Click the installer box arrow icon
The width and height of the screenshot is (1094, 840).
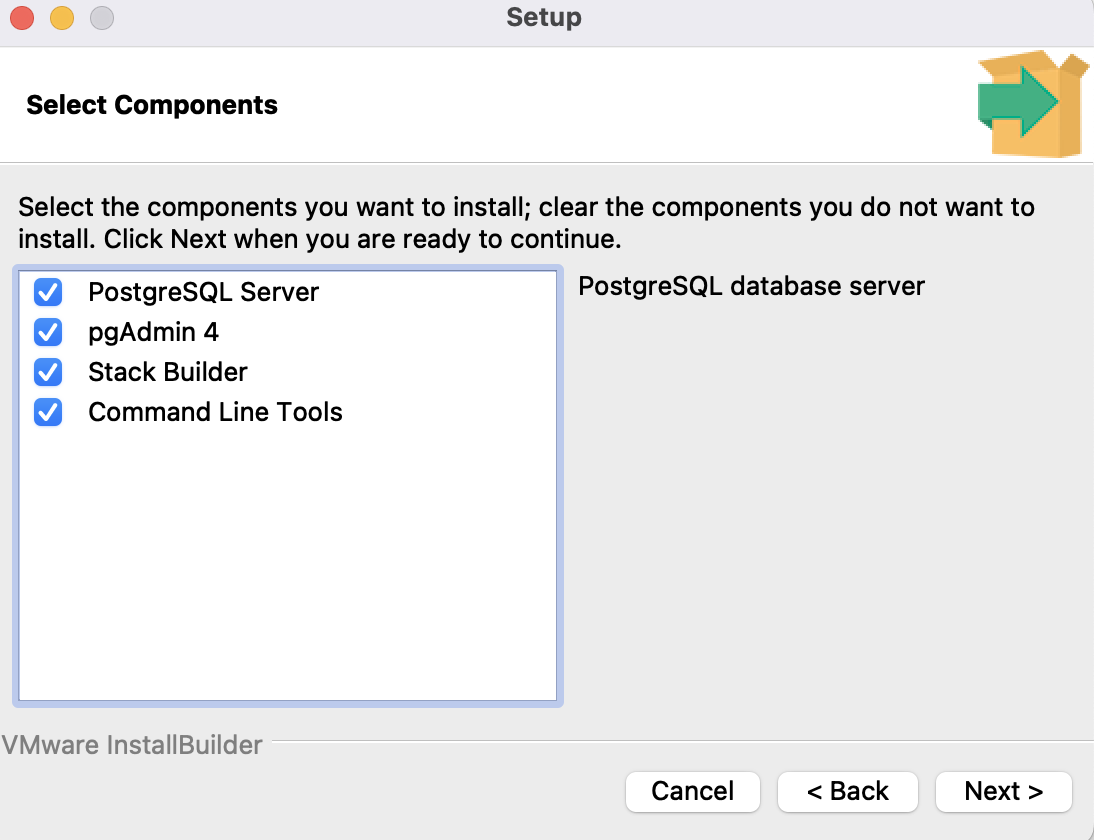pos(1033,103)
